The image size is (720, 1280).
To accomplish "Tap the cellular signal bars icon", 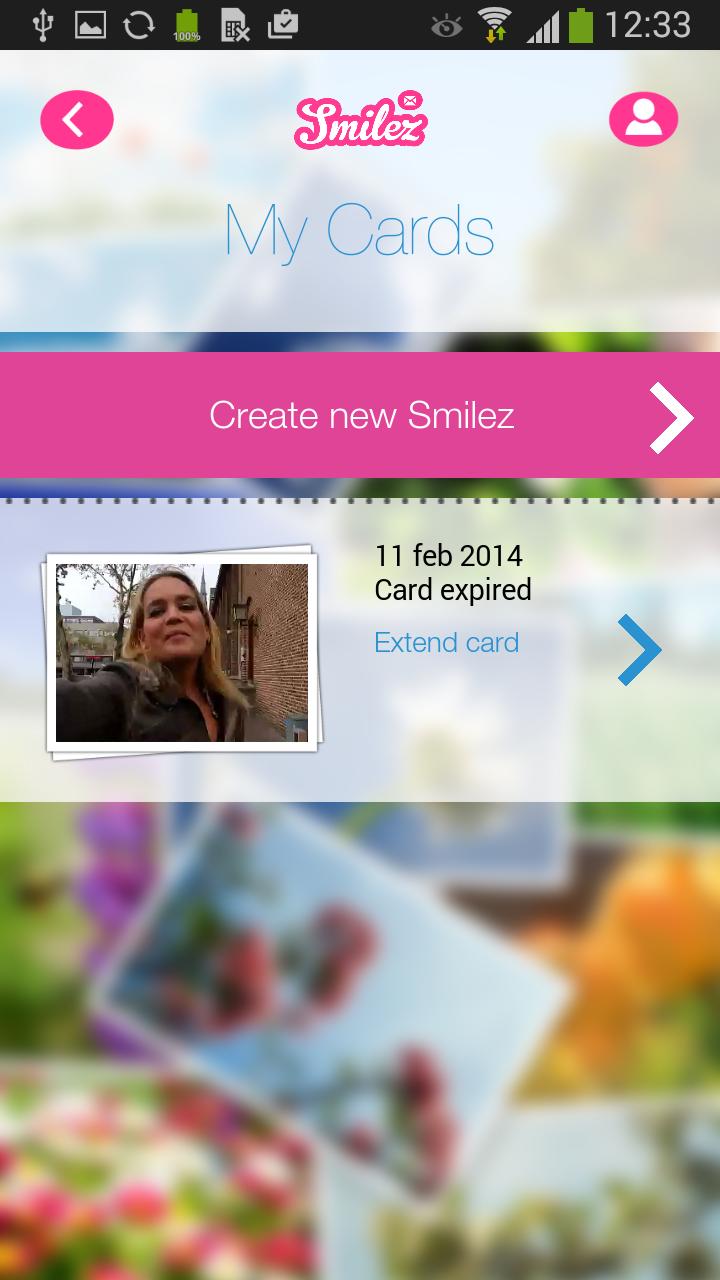I will [543, 26].
